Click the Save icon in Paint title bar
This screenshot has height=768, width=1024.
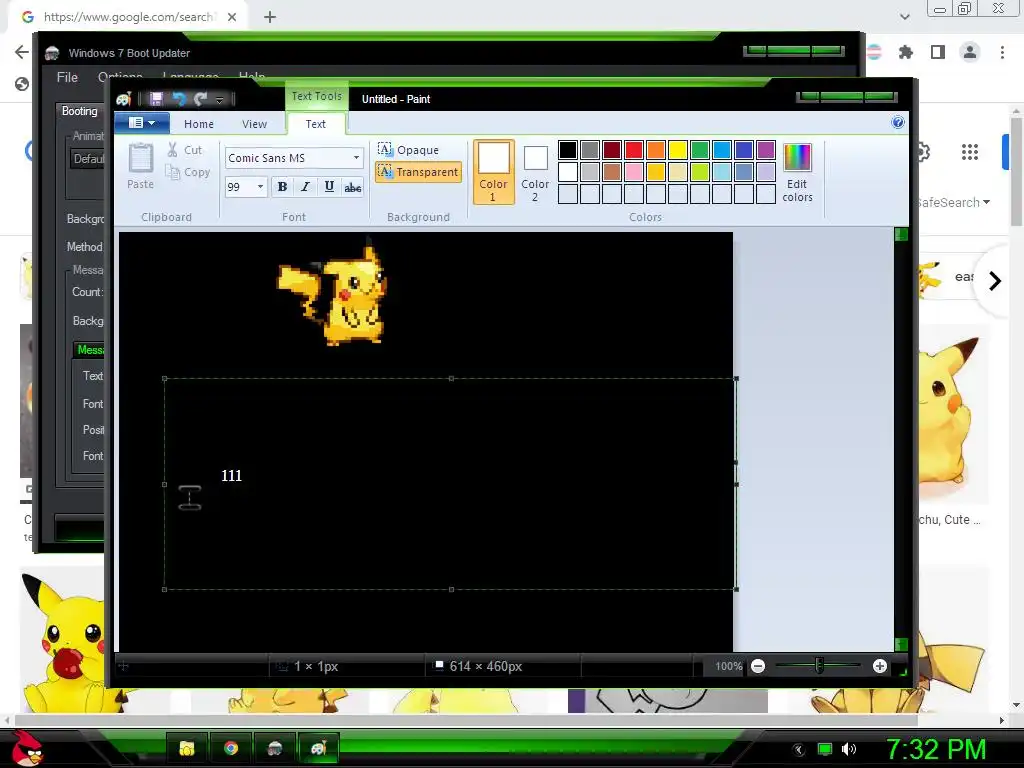(156, 99)
